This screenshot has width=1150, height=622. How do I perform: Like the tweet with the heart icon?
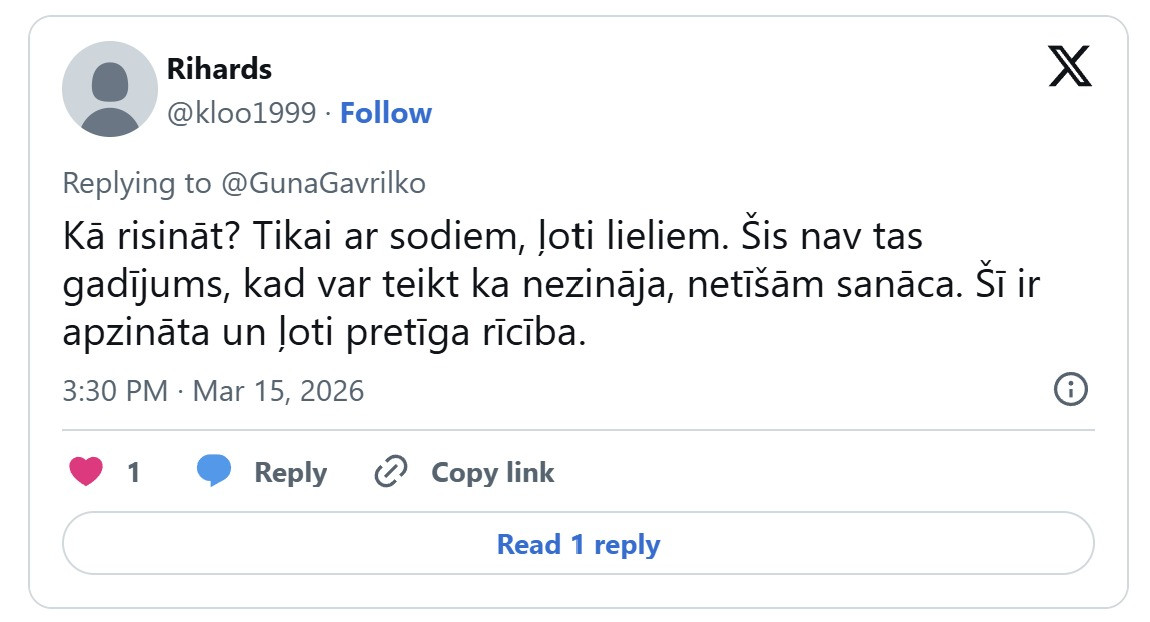tap(86, 471)
